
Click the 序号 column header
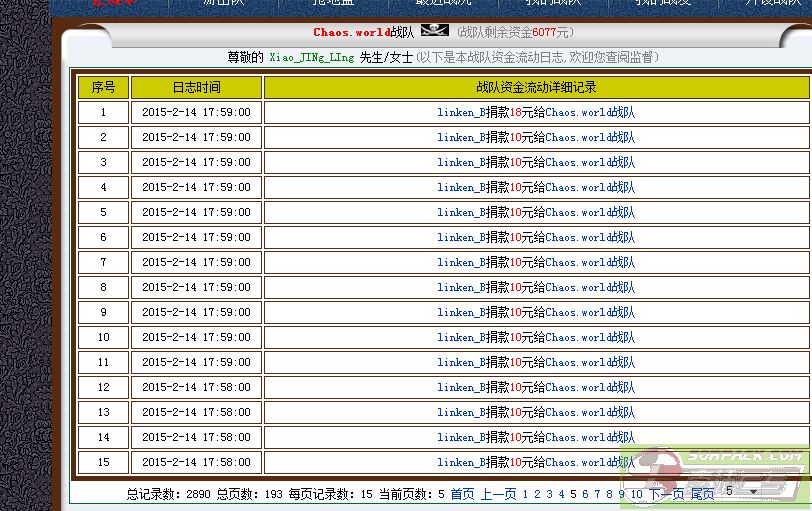(103, 87)
